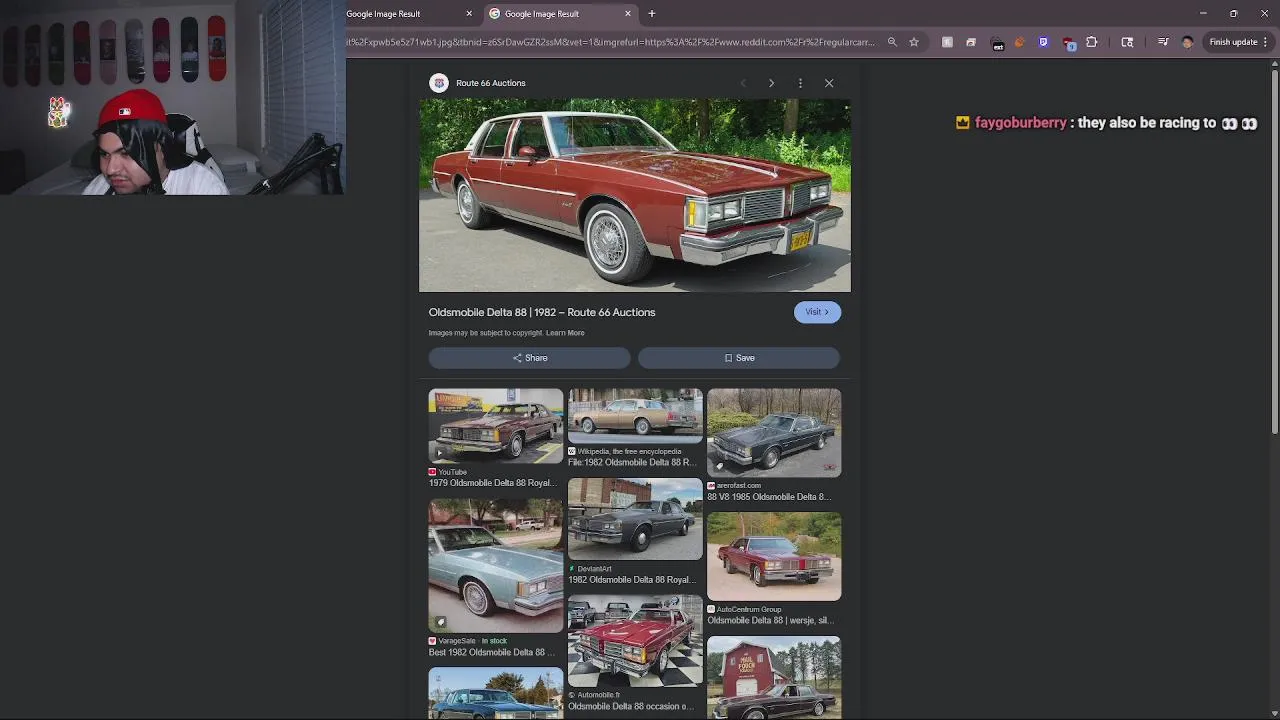Click the stacked-windows extension icon
Screen dimensions: 1280x720
point(971,42)
